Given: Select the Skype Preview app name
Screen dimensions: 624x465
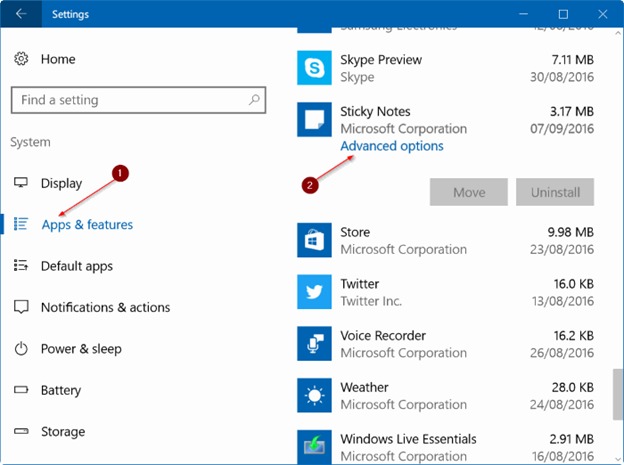Looking at the screenshot, I should pyautogui.click(x=381, y=60).
